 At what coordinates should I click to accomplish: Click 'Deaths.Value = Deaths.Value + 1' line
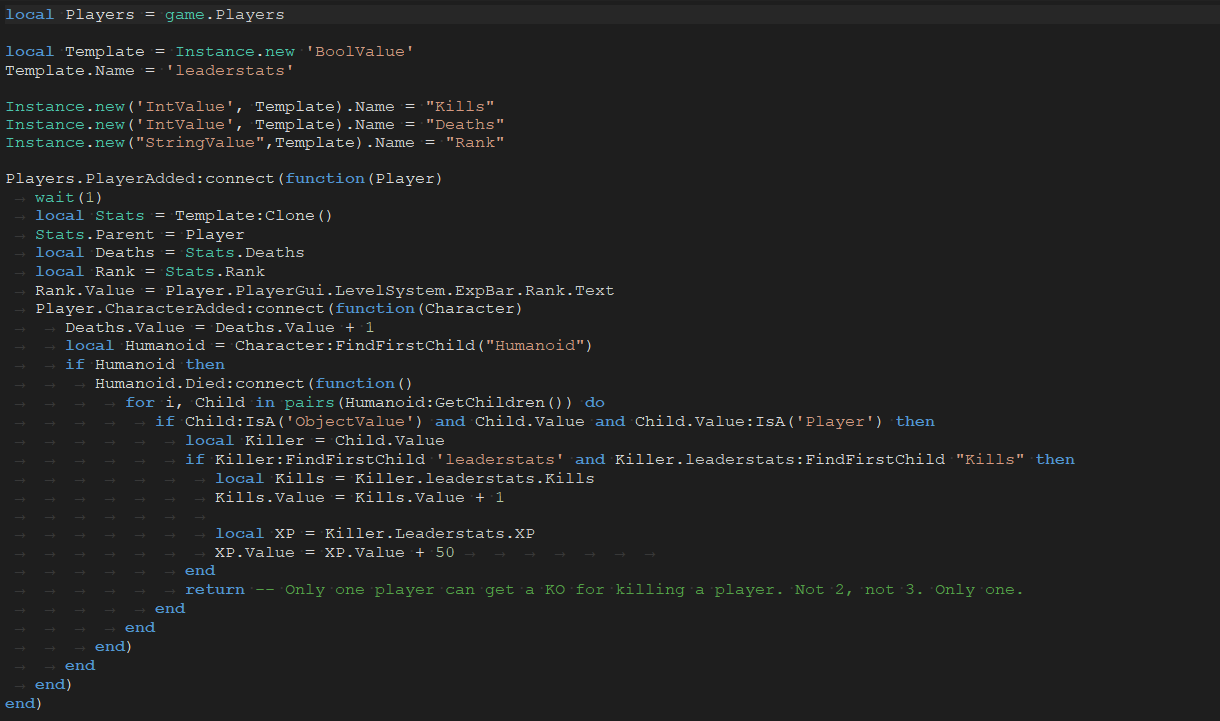pos(220,327)
